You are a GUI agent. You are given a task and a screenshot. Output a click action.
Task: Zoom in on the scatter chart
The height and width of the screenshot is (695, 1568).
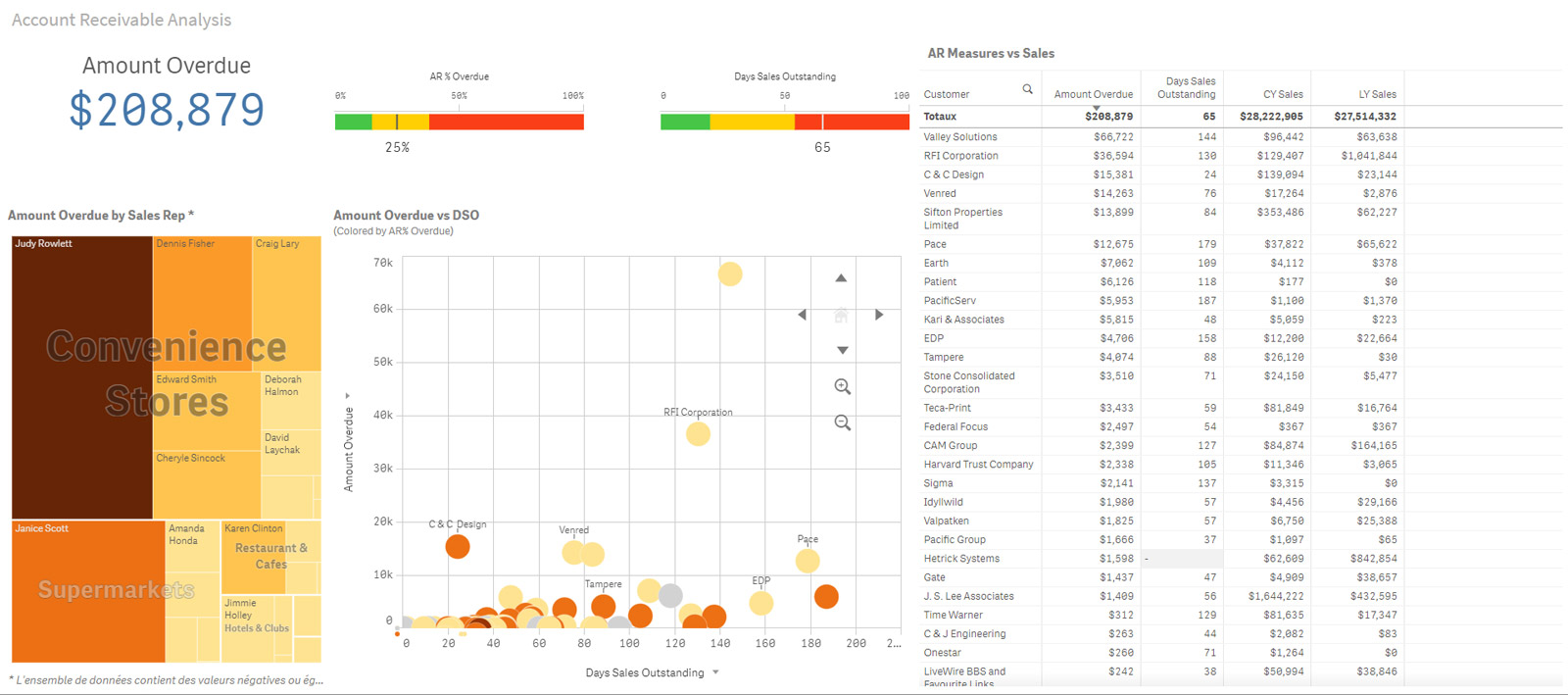coord(842,386)
